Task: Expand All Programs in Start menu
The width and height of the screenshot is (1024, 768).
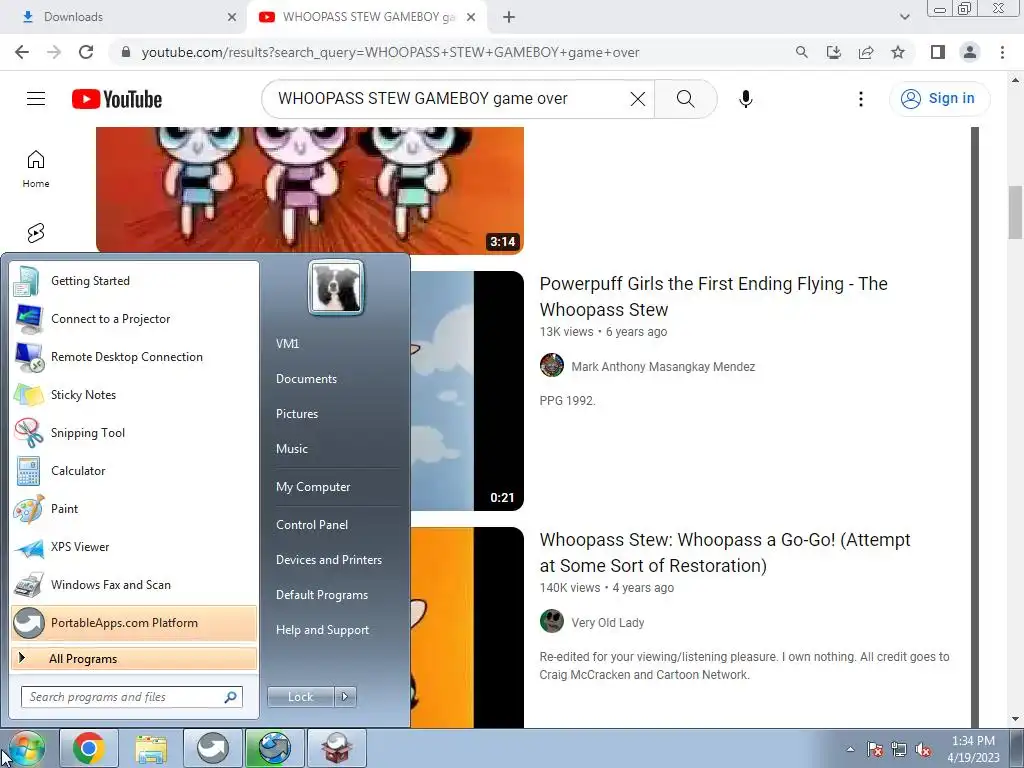Action: tap(134, 658)
